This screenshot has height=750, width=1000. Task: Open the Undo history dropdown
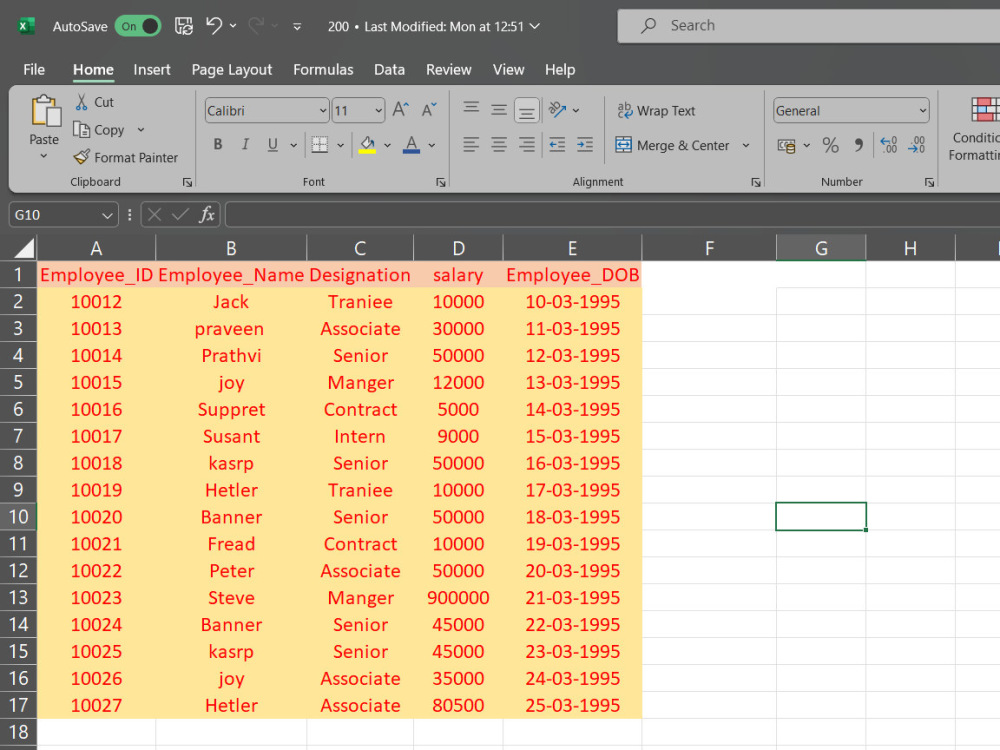pyautogui.click(x=233, y=26)
